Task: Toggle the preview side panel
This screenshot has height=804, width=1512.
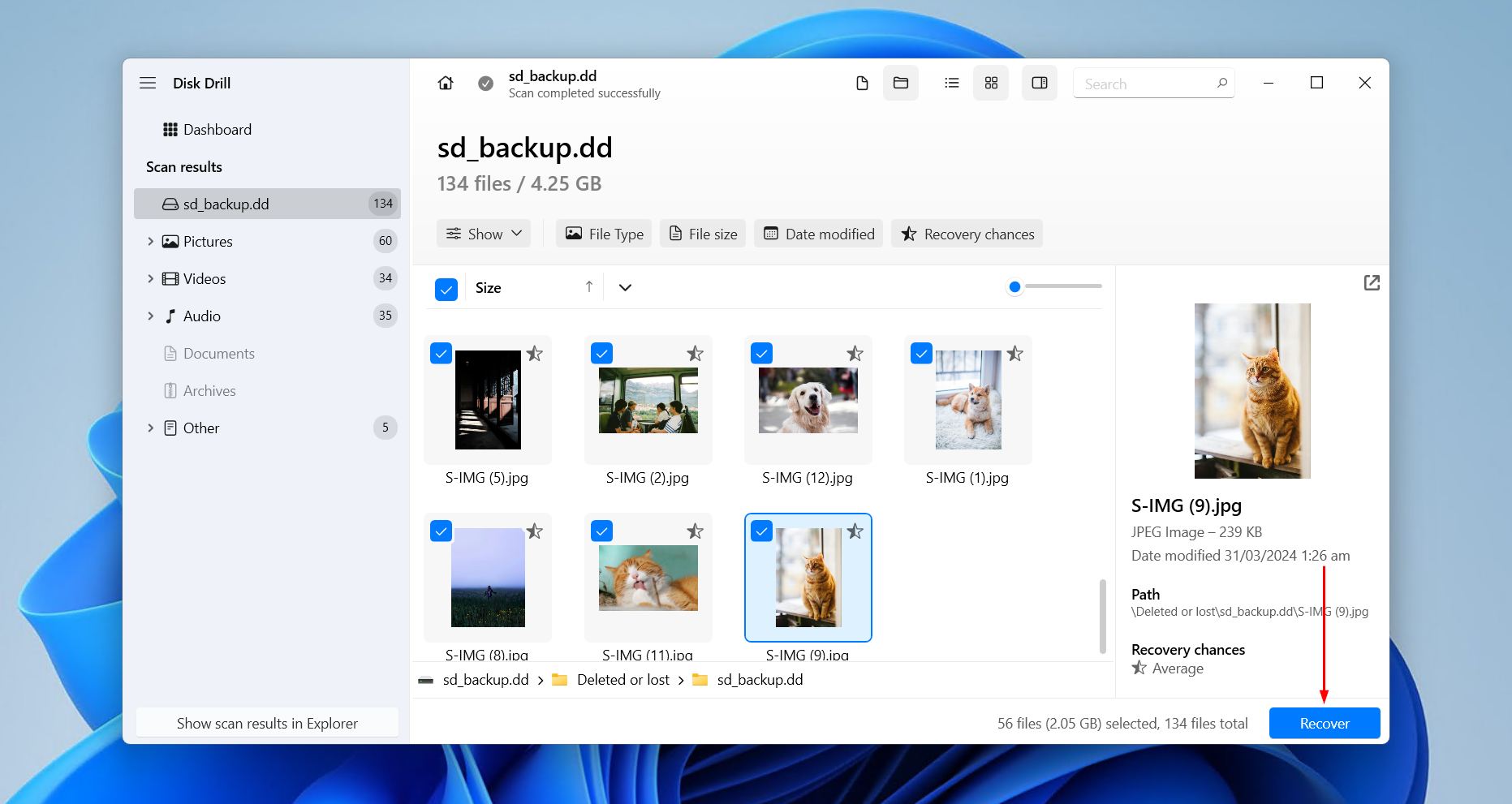Action: pos(1040,83)
